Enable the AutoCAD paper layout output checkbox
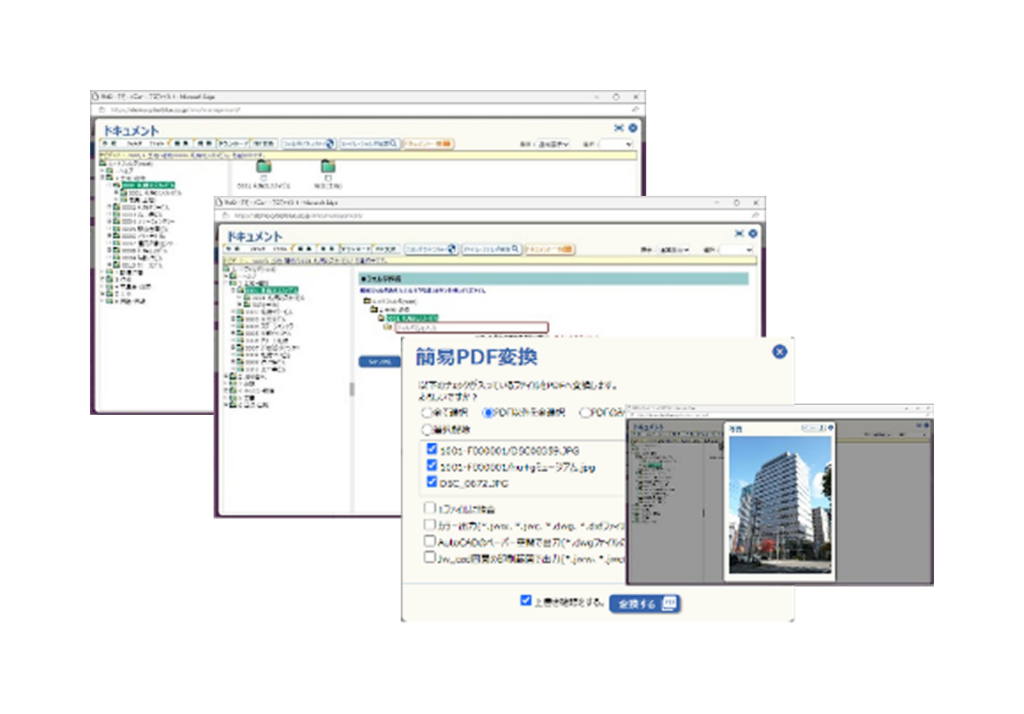1024x714 pixels. [x=429, y=541]
